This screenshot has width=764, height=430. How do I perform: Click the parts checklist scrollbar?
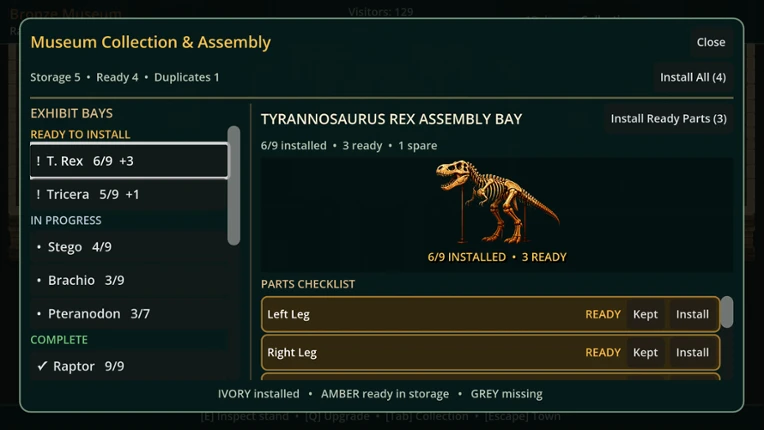click(x=727, y=312)
